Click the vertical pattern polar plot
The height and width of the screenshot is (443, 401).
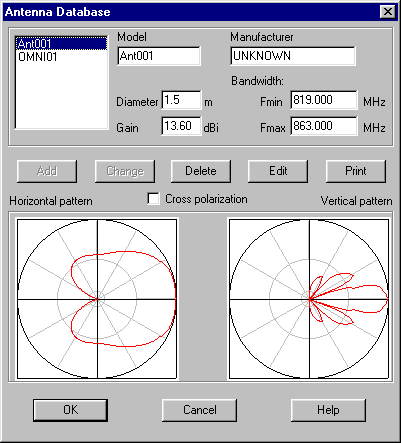[309, 299]
